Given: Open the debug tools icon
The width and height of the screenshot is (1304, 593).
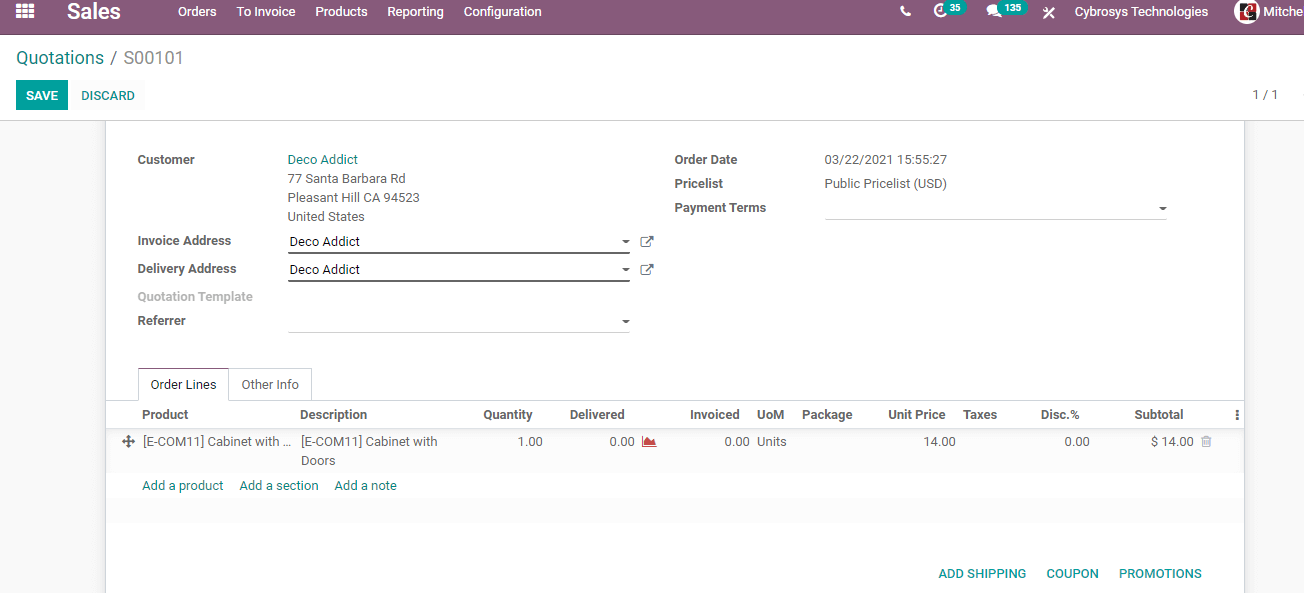Looking at the screenshot, I should tap(1049, 12).
